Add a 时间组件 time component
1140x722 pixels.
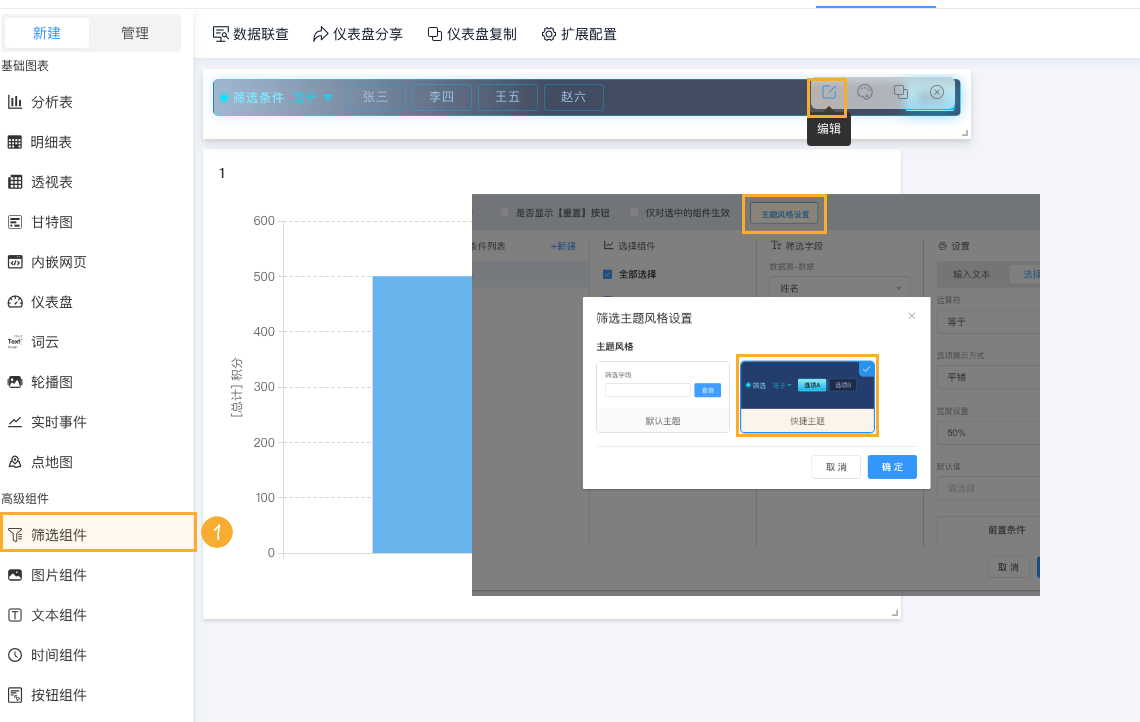[x=47, y=655]
